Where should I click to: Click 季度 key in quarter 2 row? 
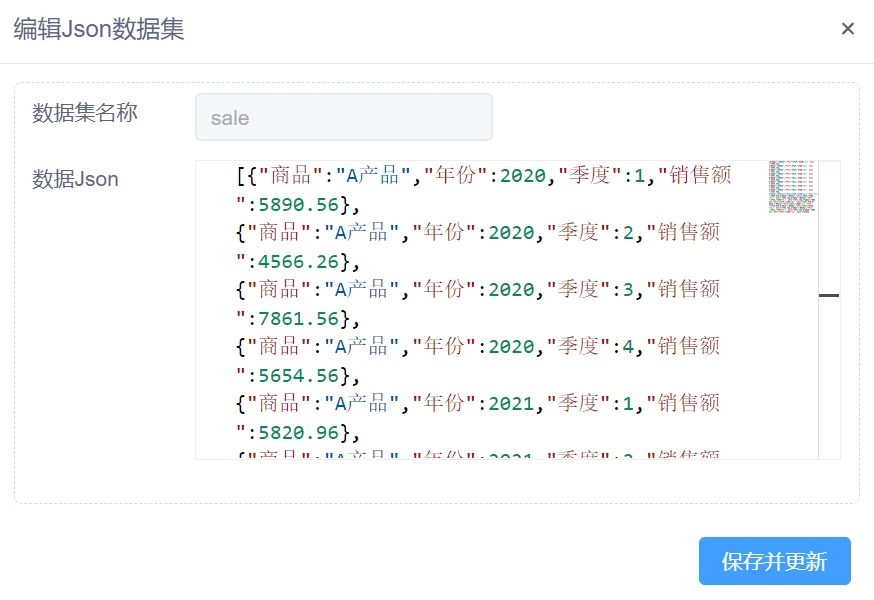tap(579, 233)
